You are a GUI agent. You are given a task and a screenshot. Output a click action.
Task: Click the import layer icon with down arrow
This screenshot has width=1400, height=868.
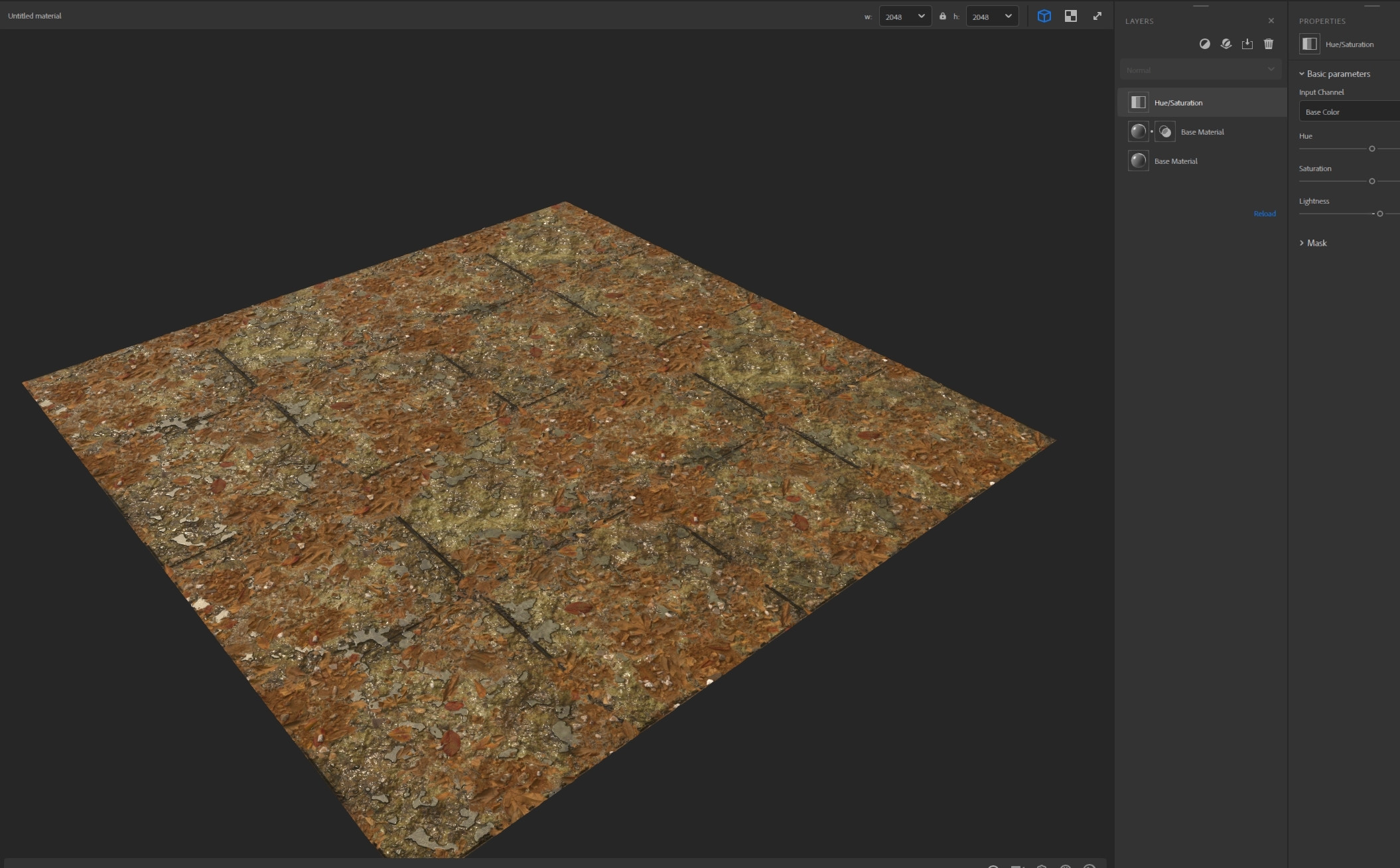pos(1247,44)
